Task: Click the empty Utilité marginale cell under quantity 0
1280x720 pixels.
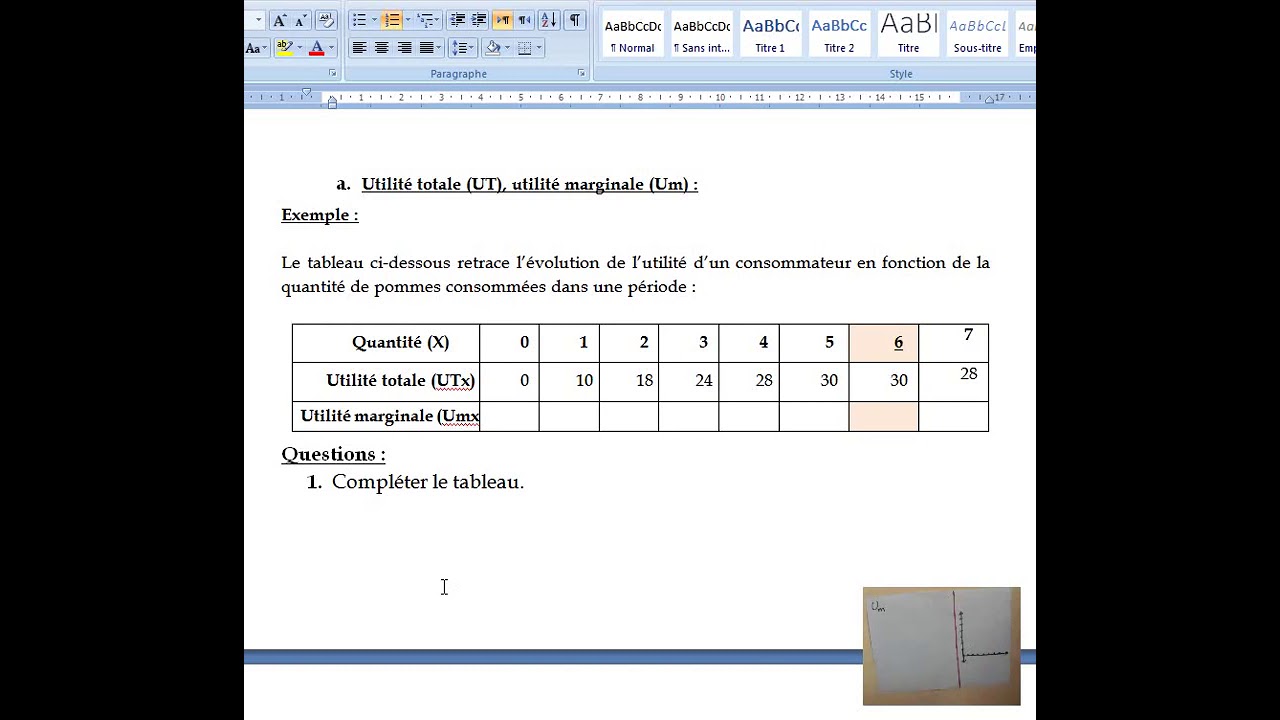Action: point(509,416)
